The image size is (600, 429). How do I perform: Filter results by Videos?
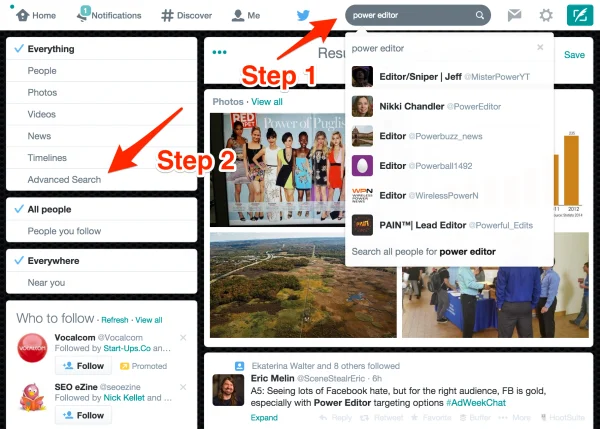[x=102, y=114]
